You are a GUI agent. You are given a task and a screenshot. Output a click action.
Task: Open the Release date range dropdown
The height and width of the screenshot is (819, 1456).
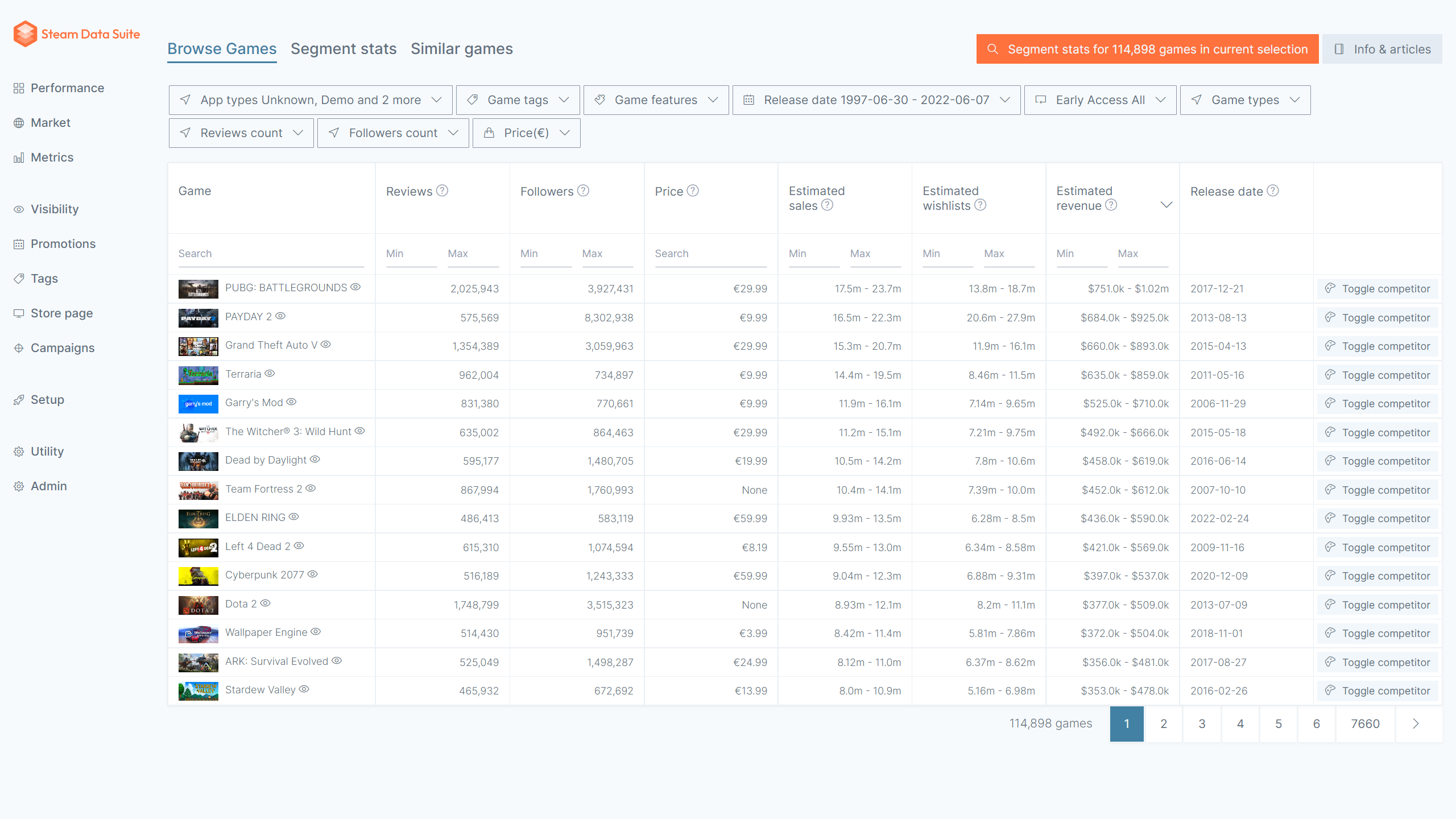pos(876,100)
